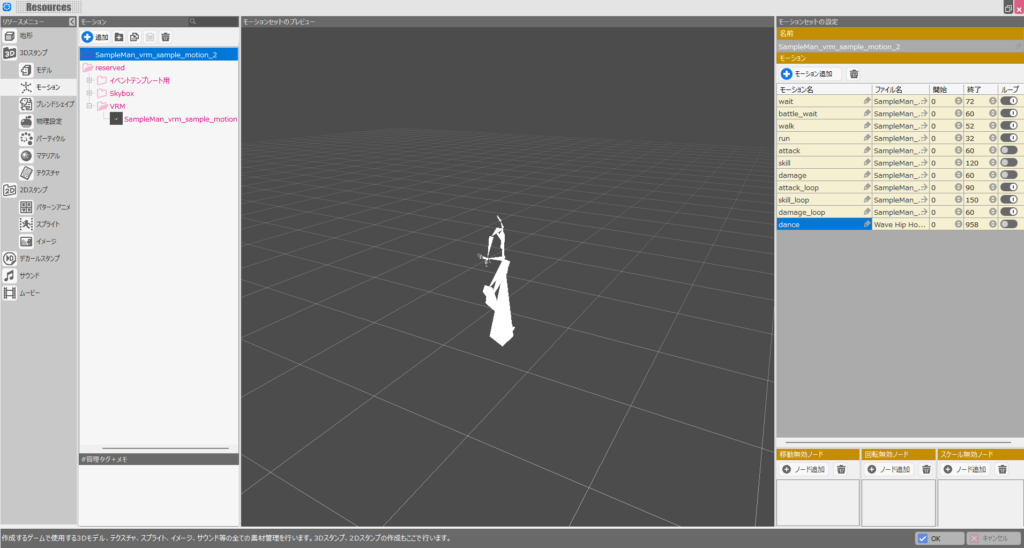Click the search field above the motion list

214,21
